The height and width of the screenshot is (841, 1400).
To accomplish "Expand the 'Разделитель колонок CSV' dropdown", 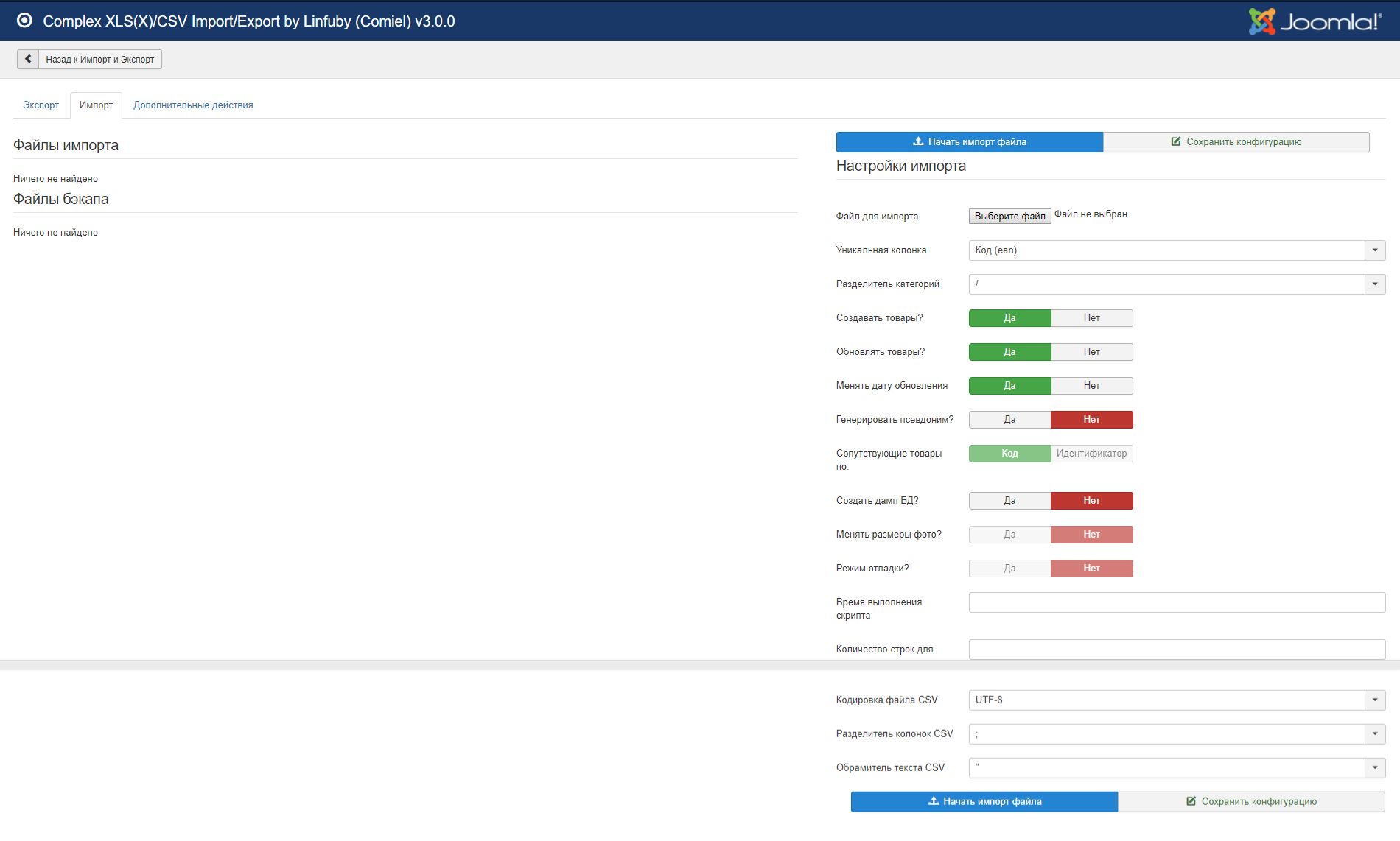I will (1177, 734).
